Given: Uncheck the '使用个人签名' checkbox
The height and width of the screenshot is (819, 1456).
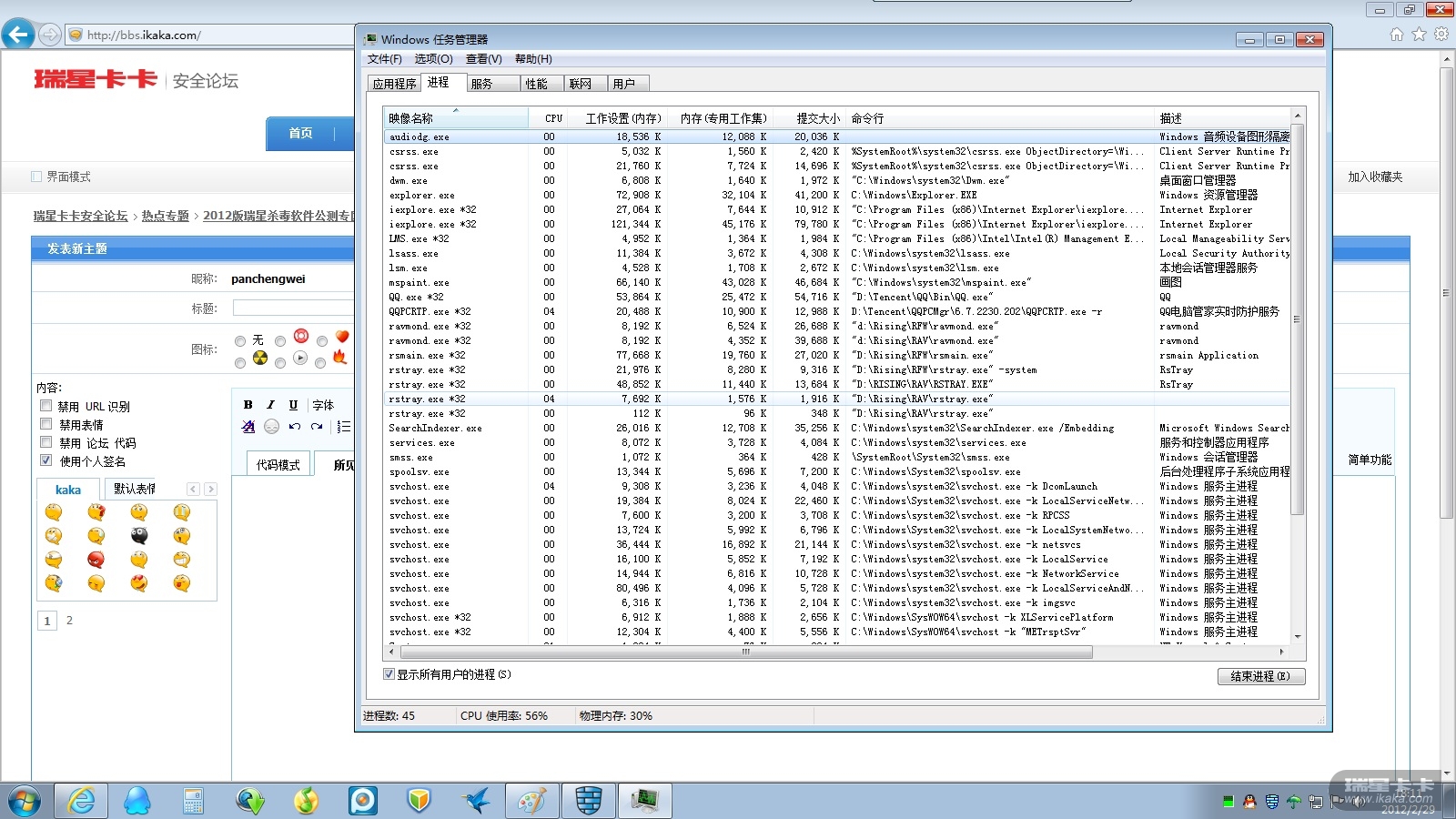Looking at the screenshot, I should coord(46,460).
